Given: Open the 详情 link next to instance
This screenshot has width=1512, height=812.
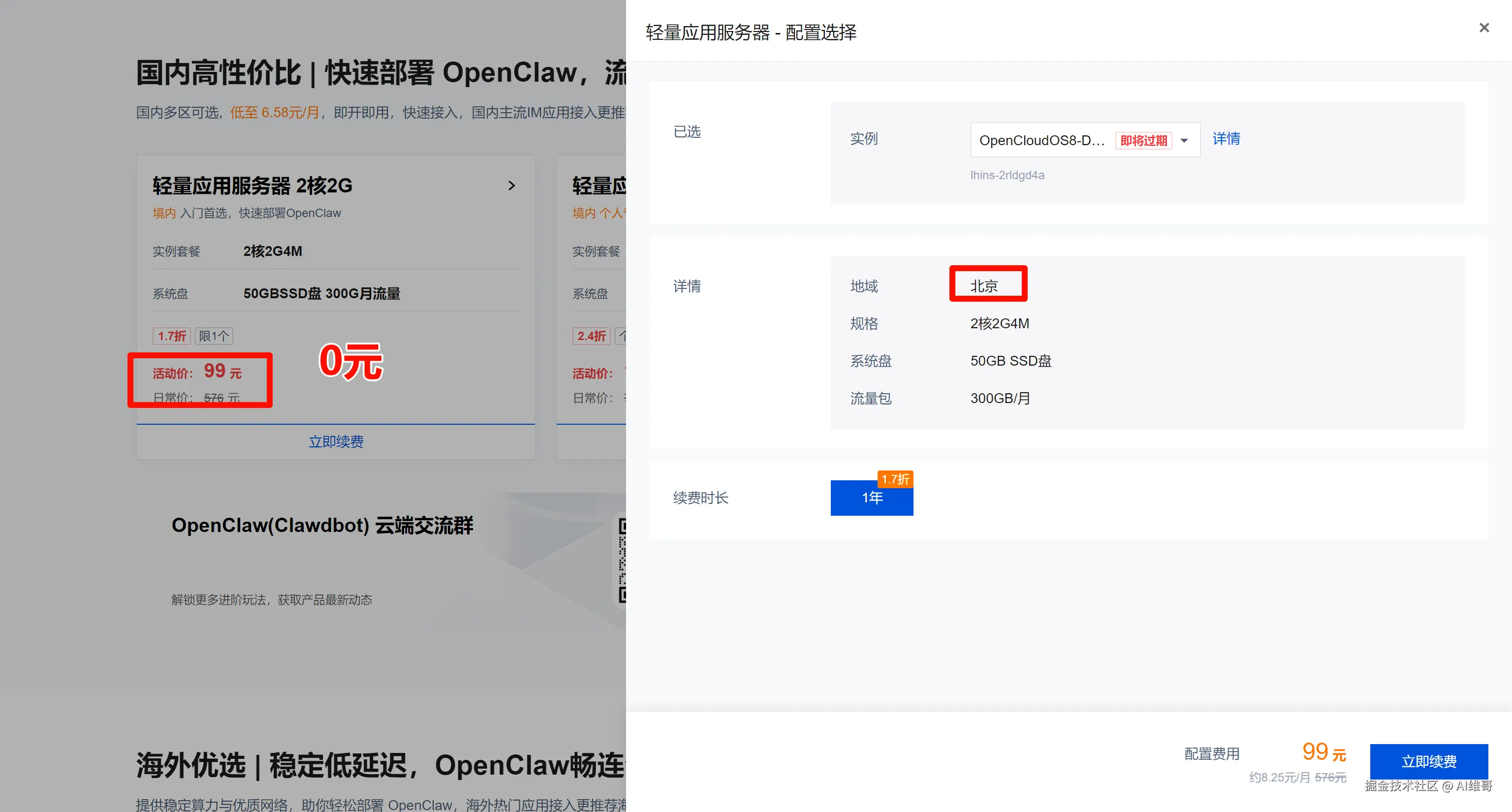Looking at the screenshot, I should 1226,138.
